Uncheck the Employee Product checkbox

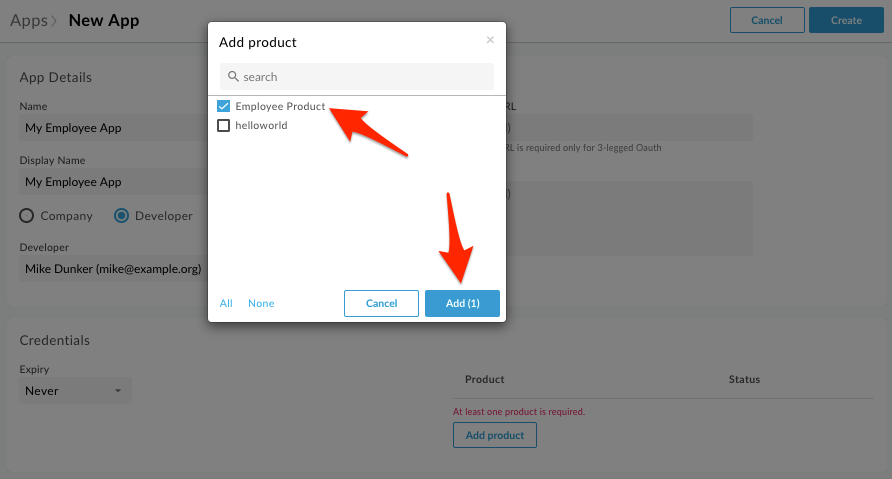(224, 106)
